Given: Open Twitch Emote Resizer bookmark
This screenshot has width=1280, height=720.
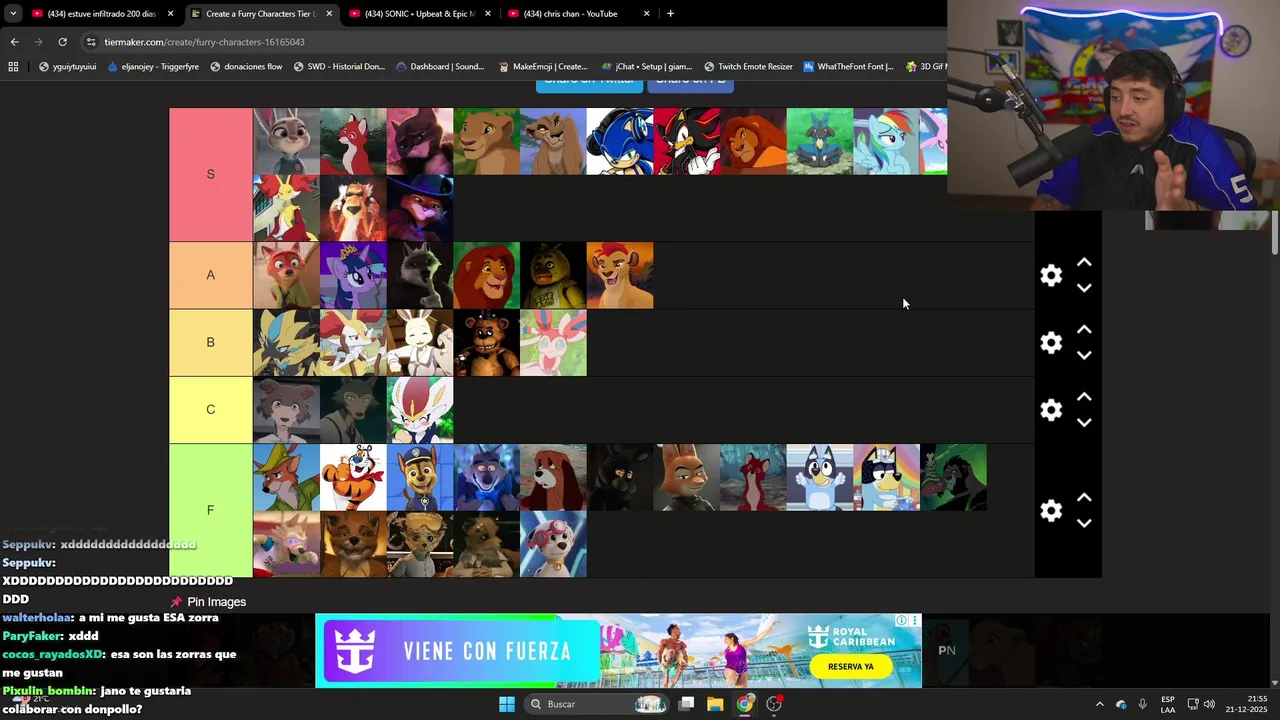Looking at the screenshot, I should (x=748, y=67).
